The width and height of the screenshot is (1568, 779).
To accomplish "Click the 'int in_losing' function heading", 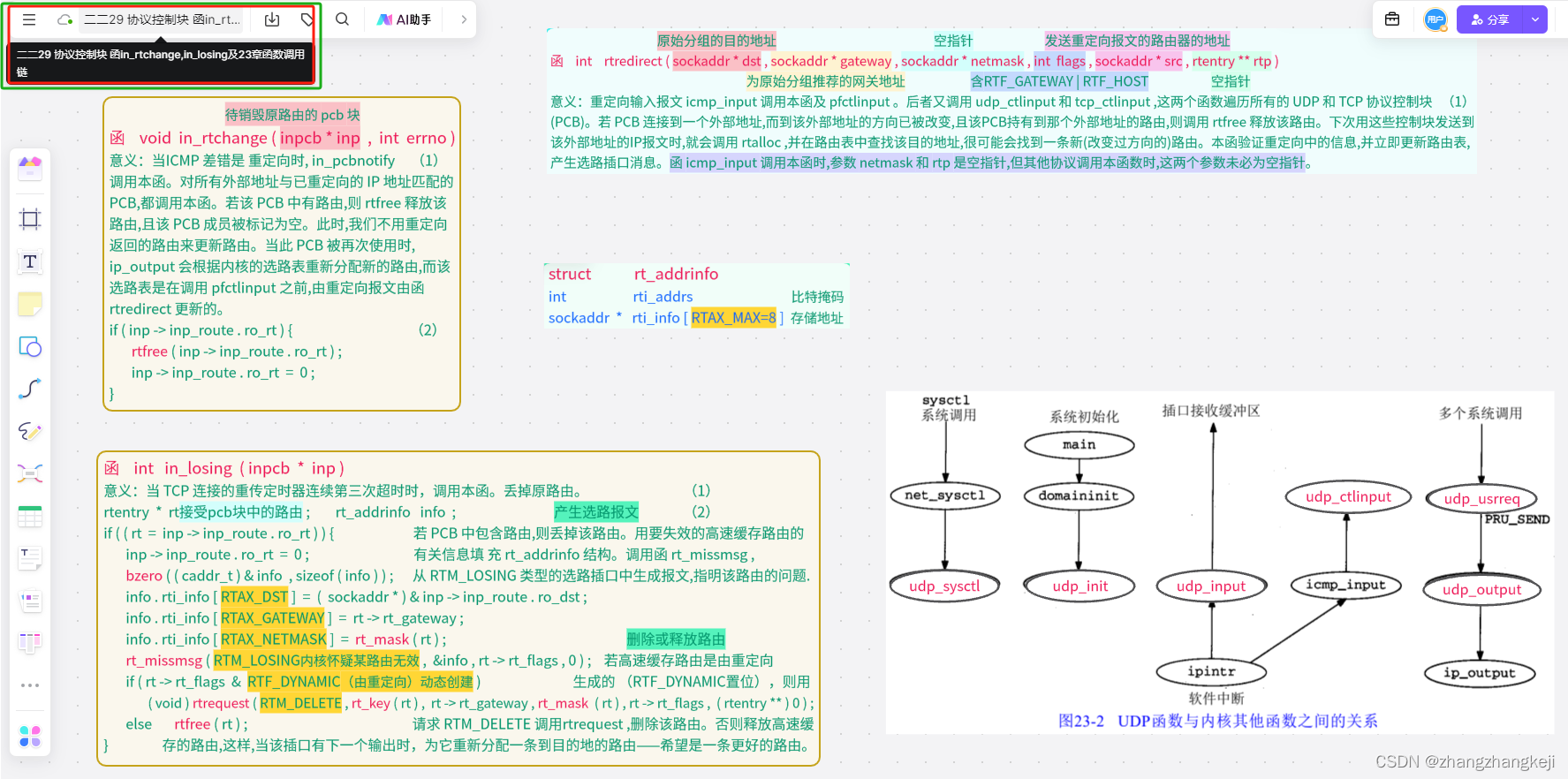I will pos(183,468).
